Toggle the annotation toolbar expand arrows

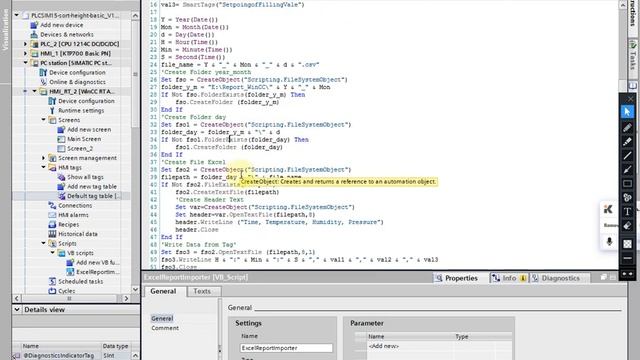tap(627, 273)
